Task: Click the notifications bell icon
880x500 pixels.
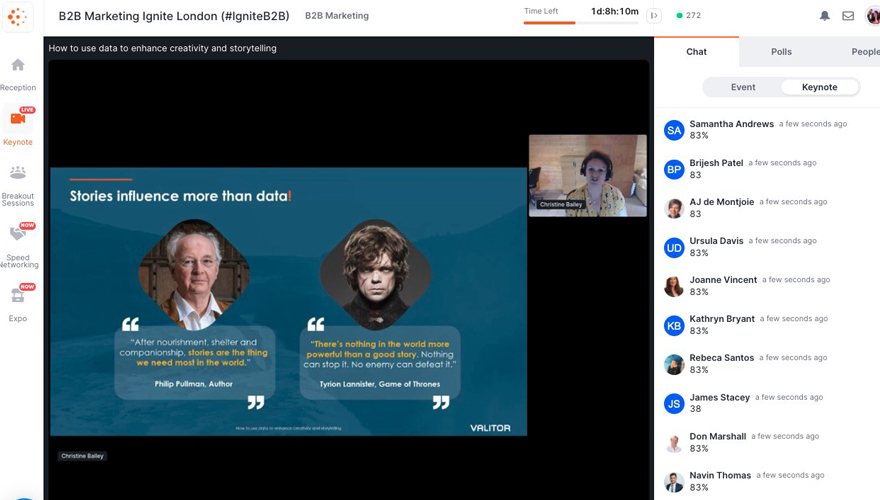Action: (825, 16)
